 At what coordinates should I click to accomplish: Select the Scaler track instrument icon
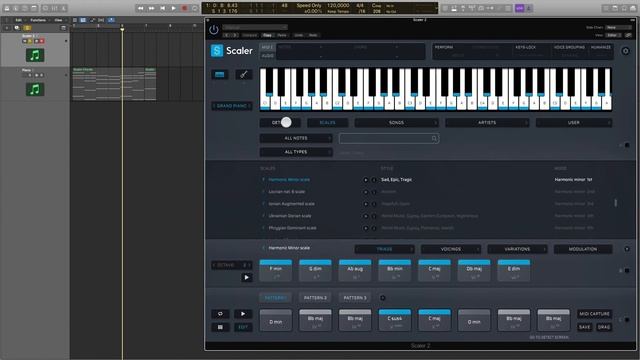[x=35, y=55]
